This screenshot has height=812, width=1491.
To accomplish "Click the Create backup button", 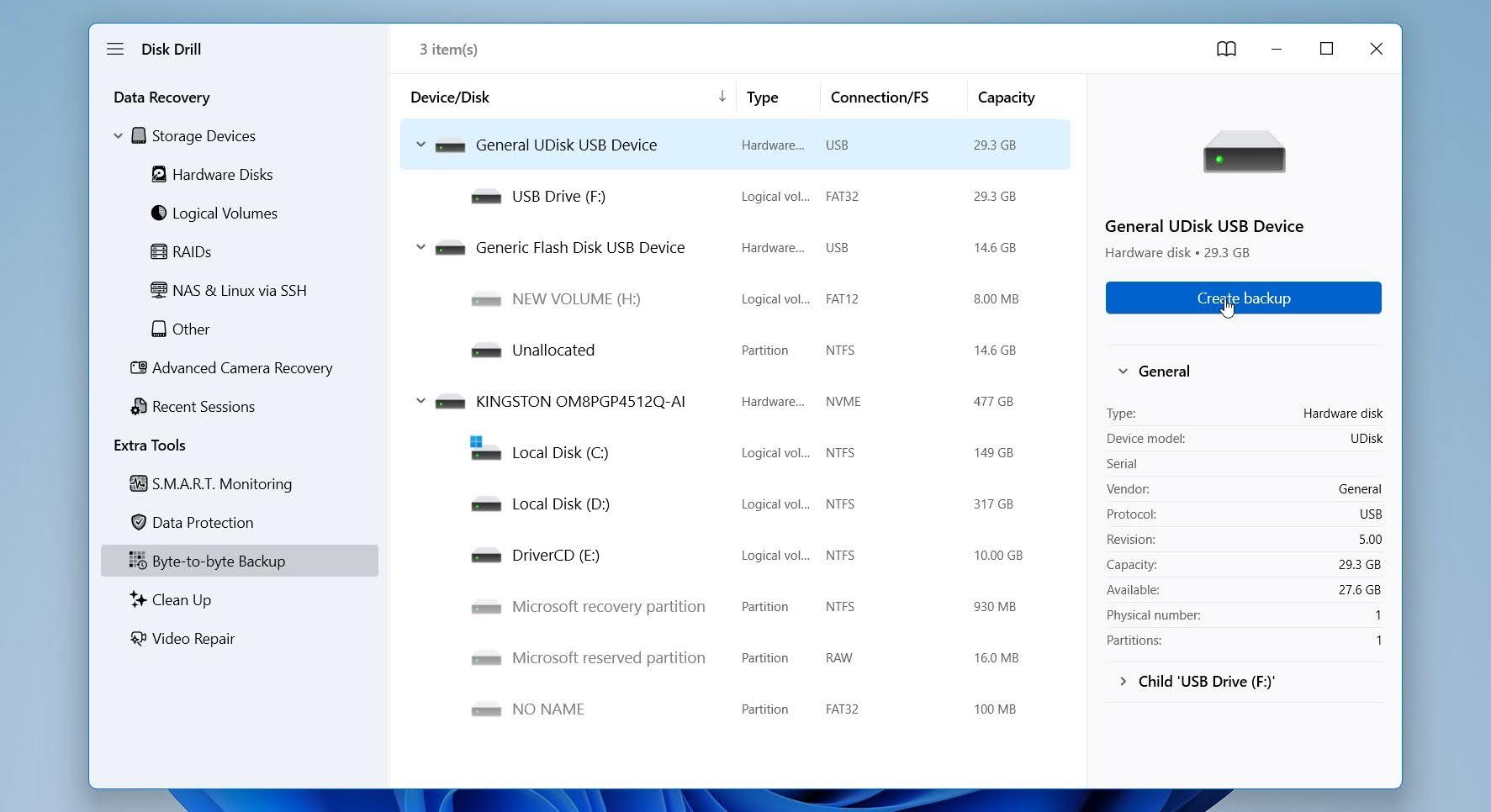I will click(x=1243, y=298).
